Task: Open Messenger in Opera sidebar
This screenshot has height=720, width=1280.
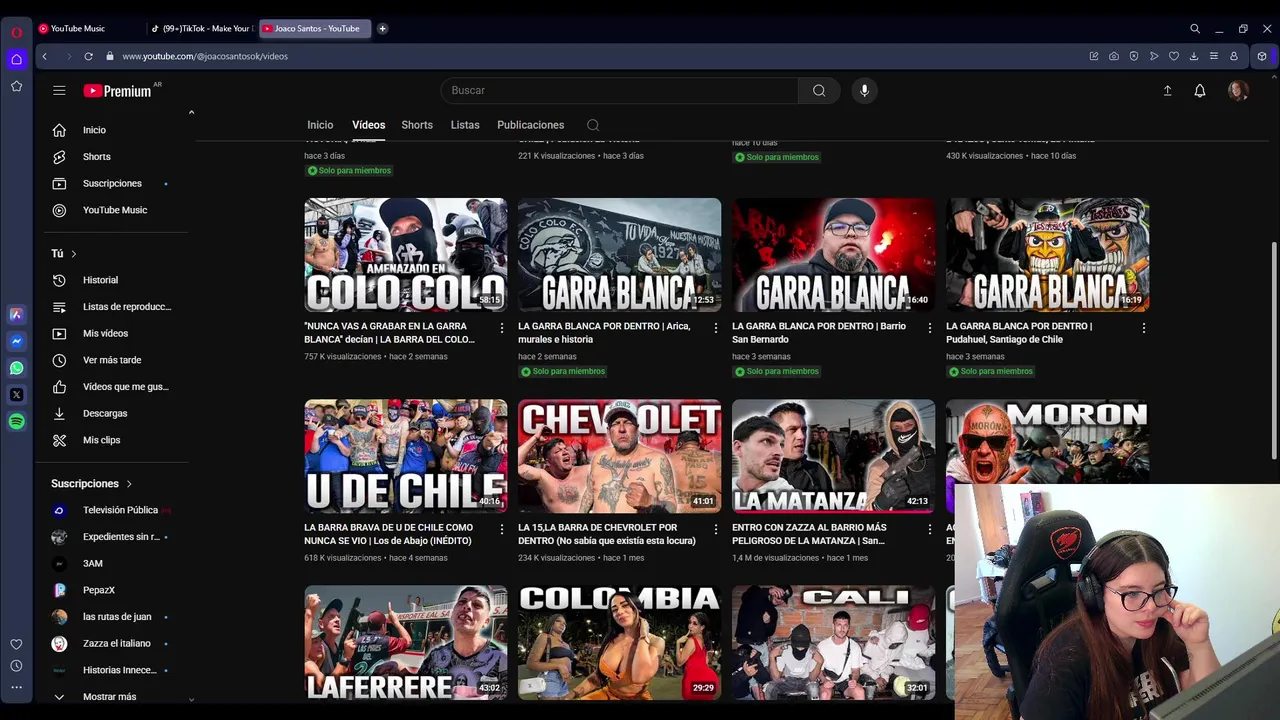Action: [x=16, y=341]
